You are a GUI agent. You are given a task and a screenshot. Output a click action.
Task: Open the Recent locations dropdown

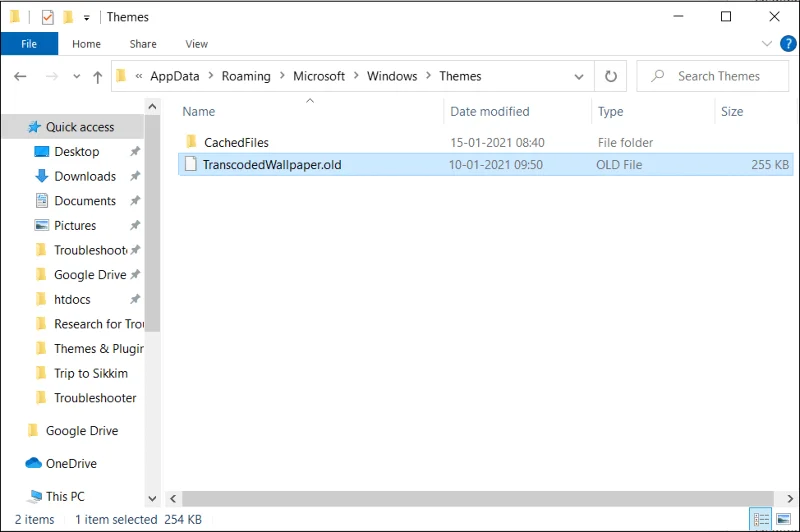click(77, 77)
